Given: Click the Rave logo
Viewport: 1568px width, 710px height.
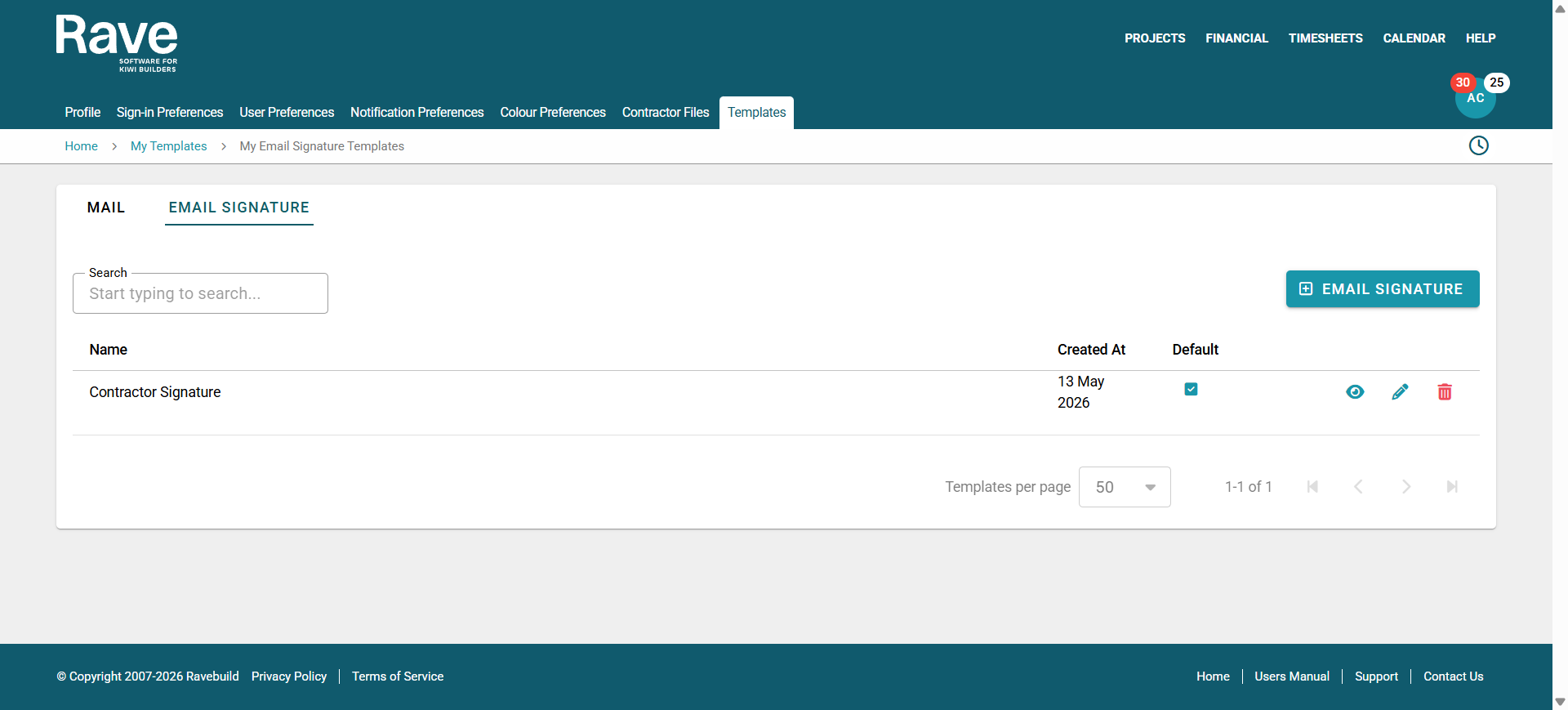Looking at the screenshot, I should 117,43.
